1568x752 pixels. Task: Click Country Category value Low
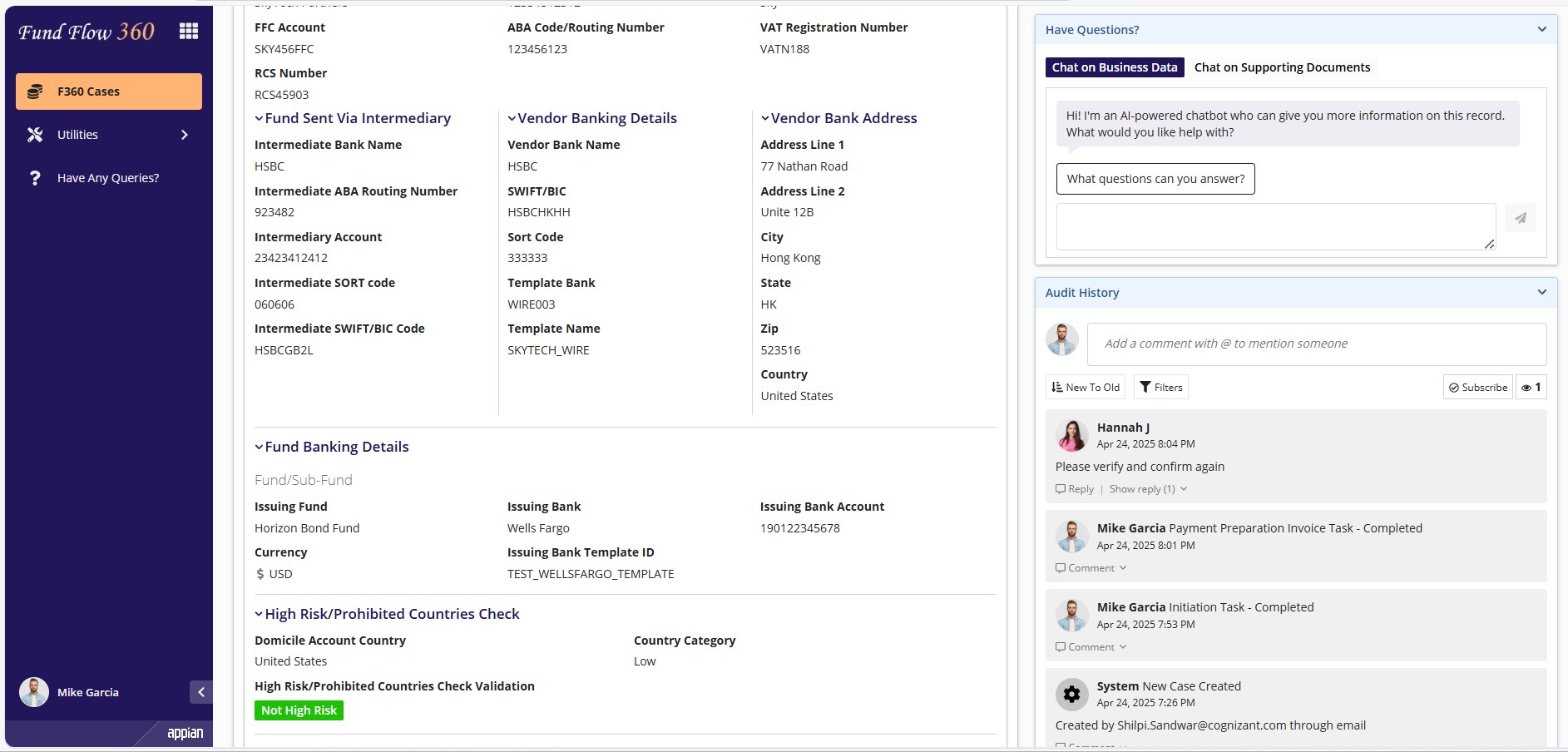click(645, 661)
